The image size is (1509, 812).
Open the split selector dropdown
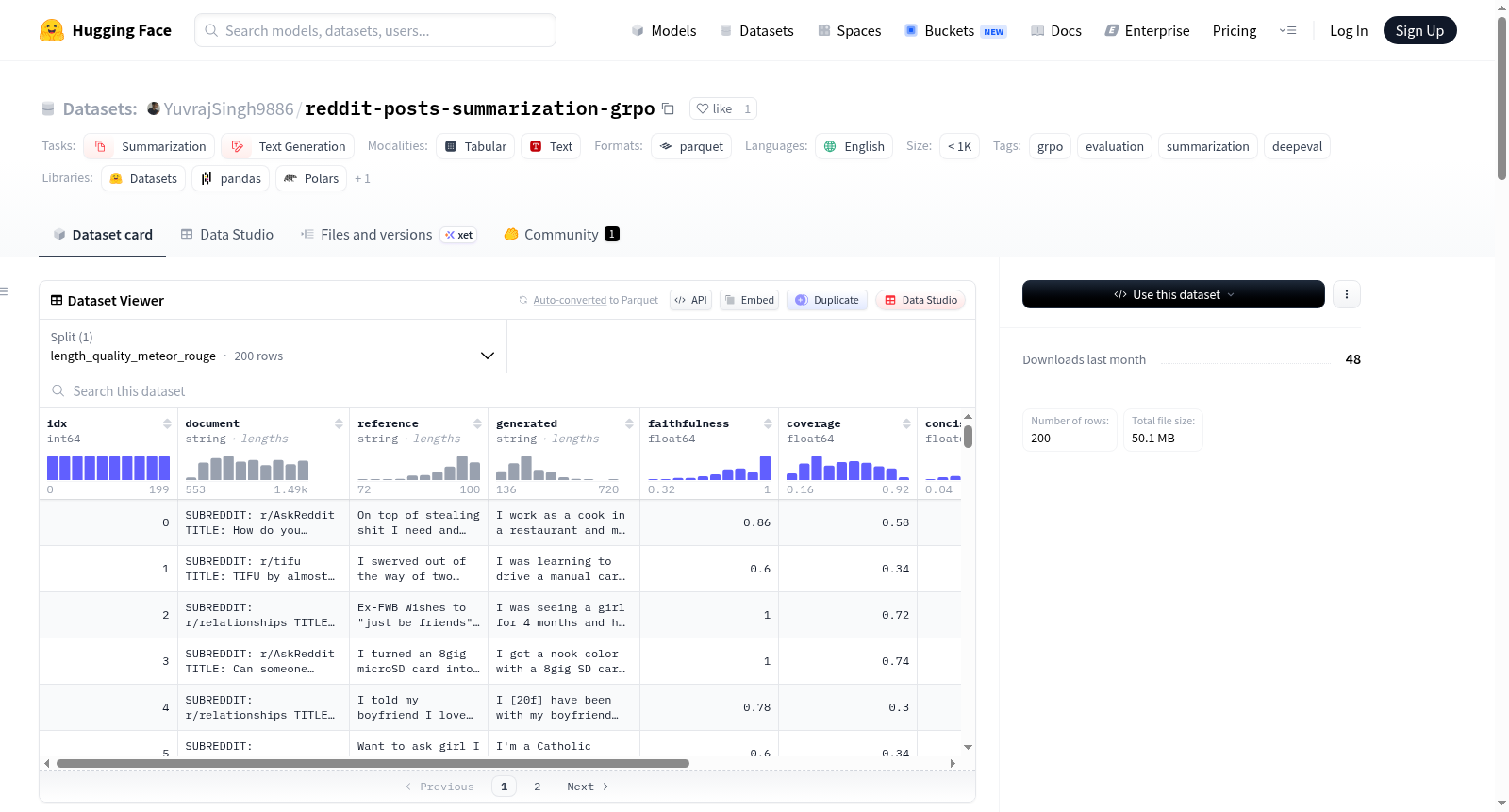pos(274,346)
